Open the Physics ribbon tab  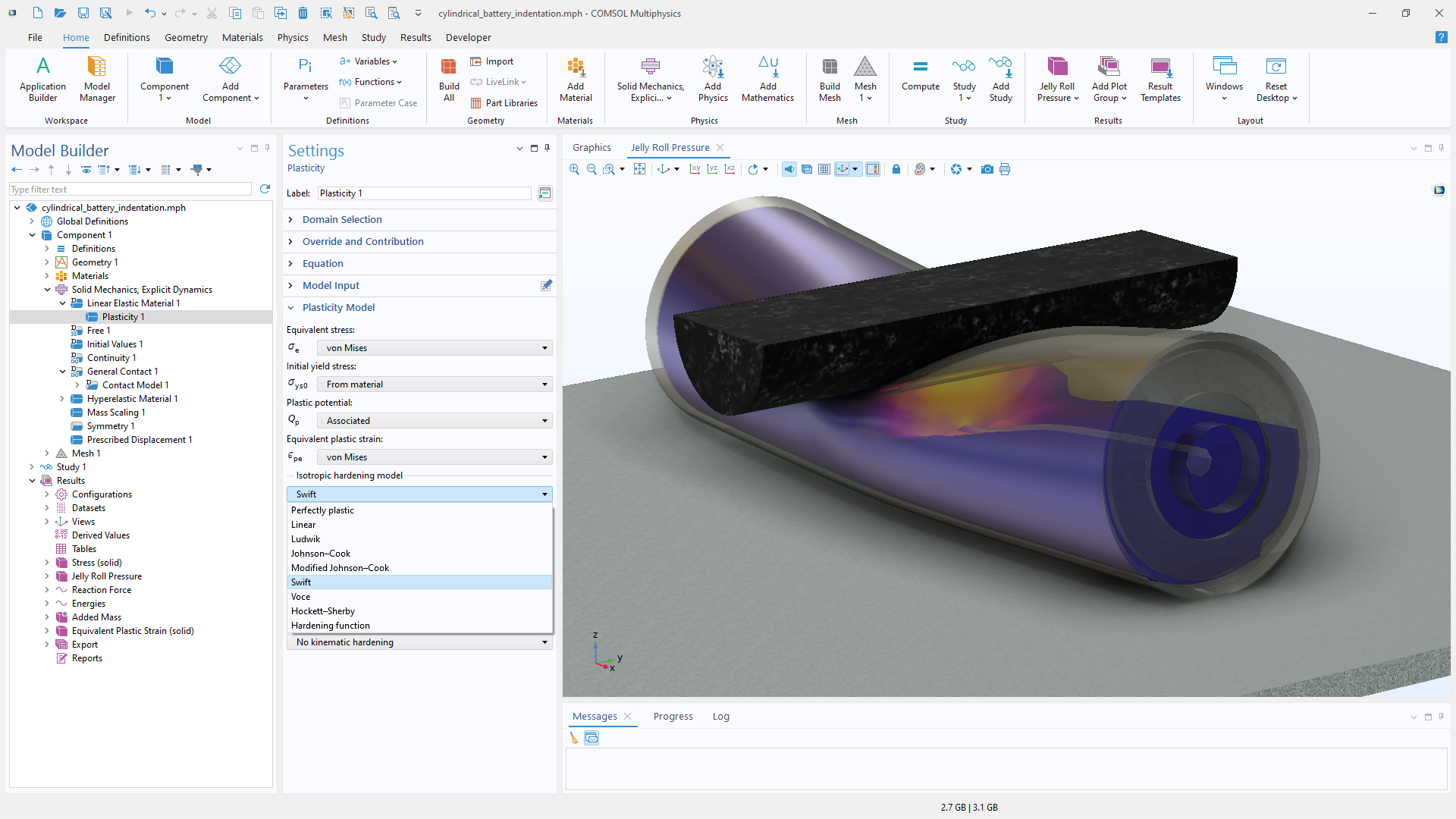click(x=293, y=37)
